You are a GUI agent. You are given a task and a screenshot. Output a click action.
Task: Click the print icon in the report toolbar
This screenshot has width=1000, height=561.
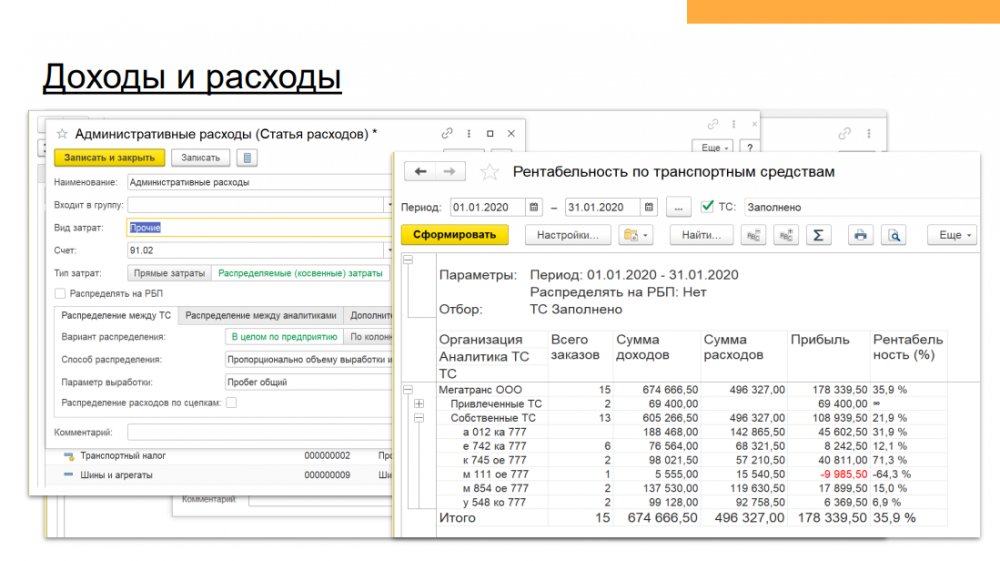(x=858, y=235)
